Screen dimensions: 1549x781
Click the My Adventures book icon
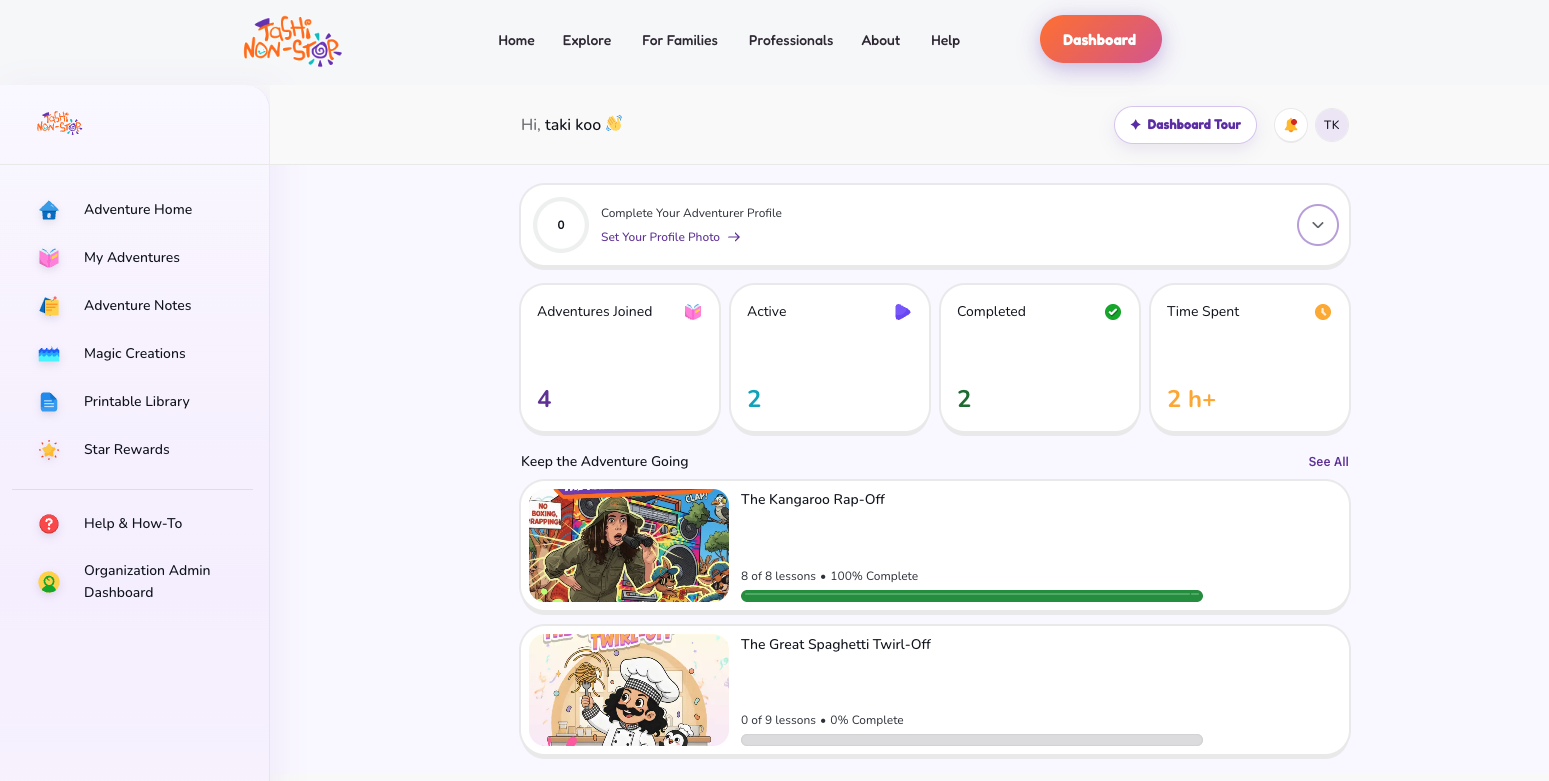pyautogui.click(x=49, y=258)
